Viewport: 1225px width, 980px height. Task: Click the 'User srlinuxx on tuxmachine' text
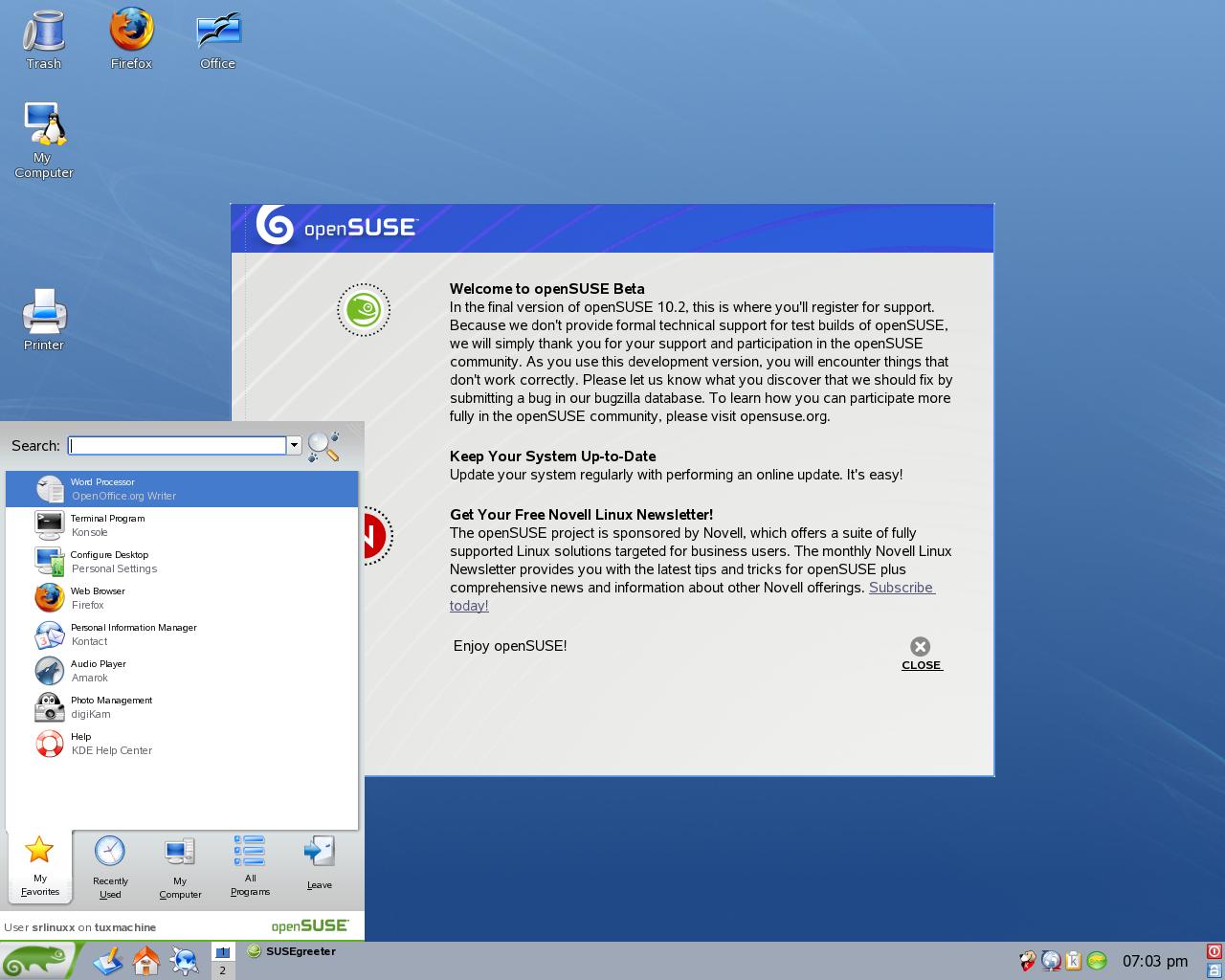point(79,927)
